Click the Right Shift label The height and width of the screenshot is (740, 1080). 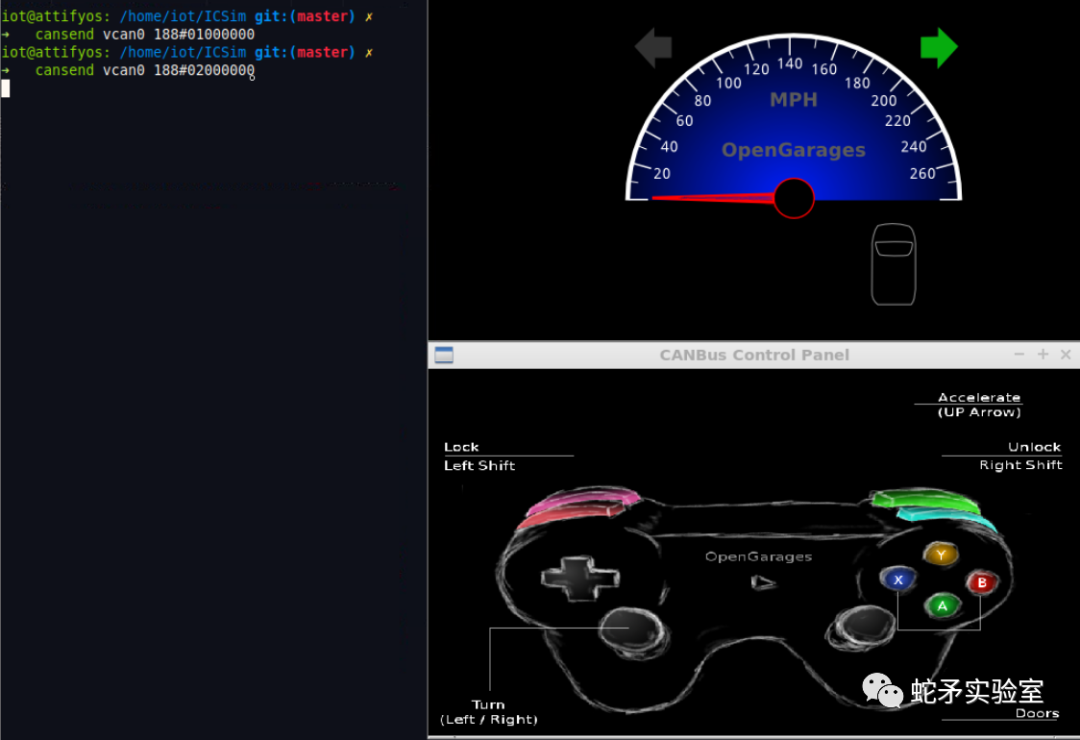pos(1021,465)
